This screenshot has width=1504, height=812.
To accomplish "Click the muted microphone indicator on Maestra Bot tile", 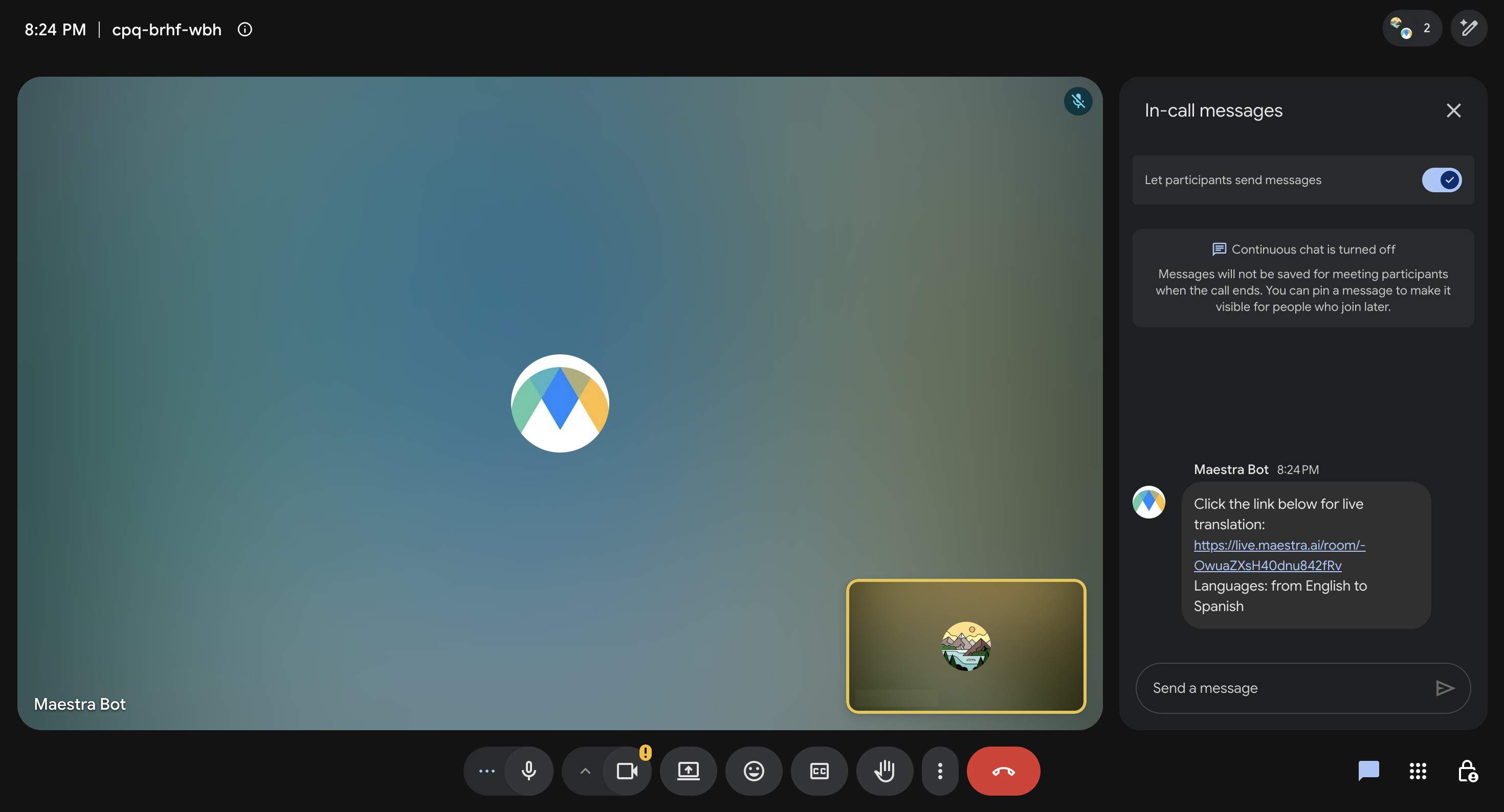I will click(1078, 101).
